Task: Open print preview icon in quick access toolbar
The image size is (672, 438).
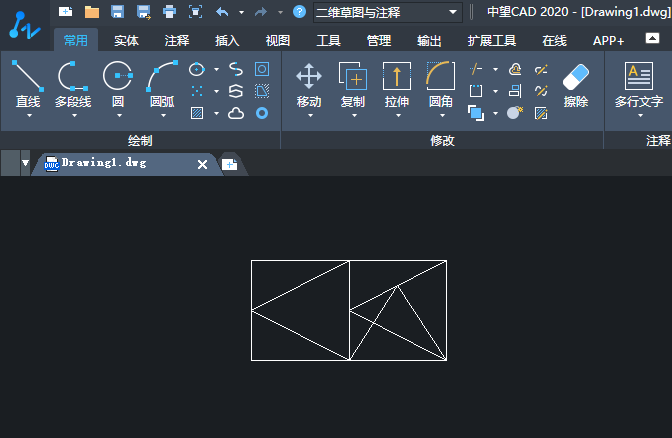Action: pos(195,12)
